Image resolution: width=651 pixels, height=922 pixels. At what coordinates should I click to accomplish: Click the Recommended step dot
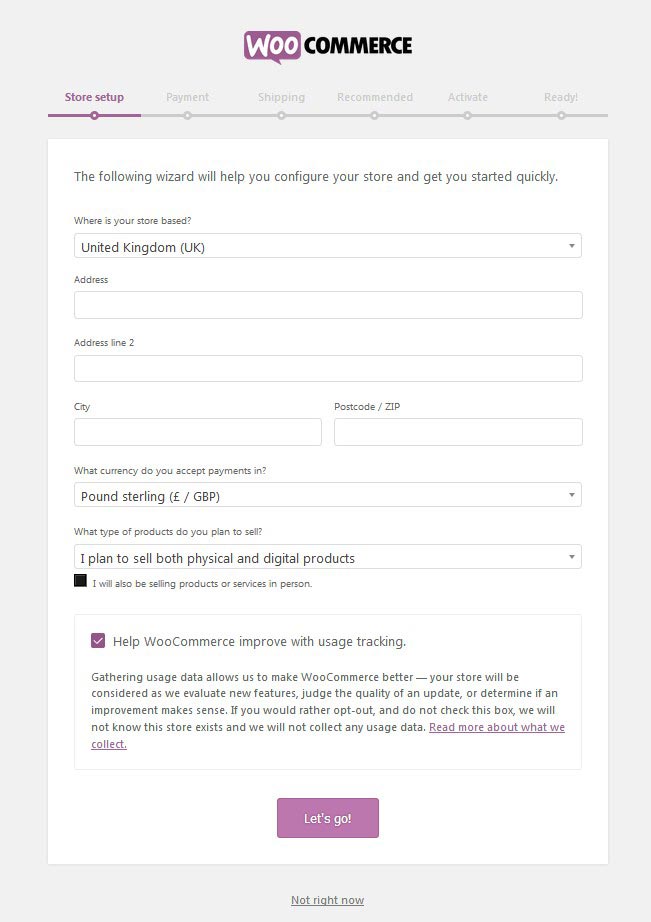pyautogui.click(x=375, y=116)
